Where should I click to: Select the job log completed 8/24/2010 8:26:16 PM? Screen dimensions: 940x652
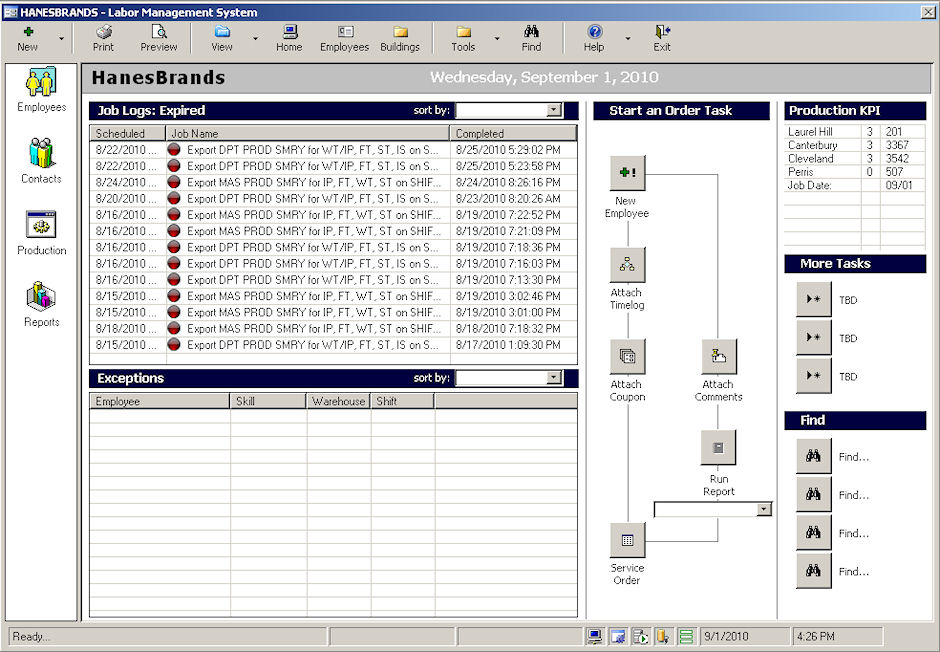(x=333, y=182)
